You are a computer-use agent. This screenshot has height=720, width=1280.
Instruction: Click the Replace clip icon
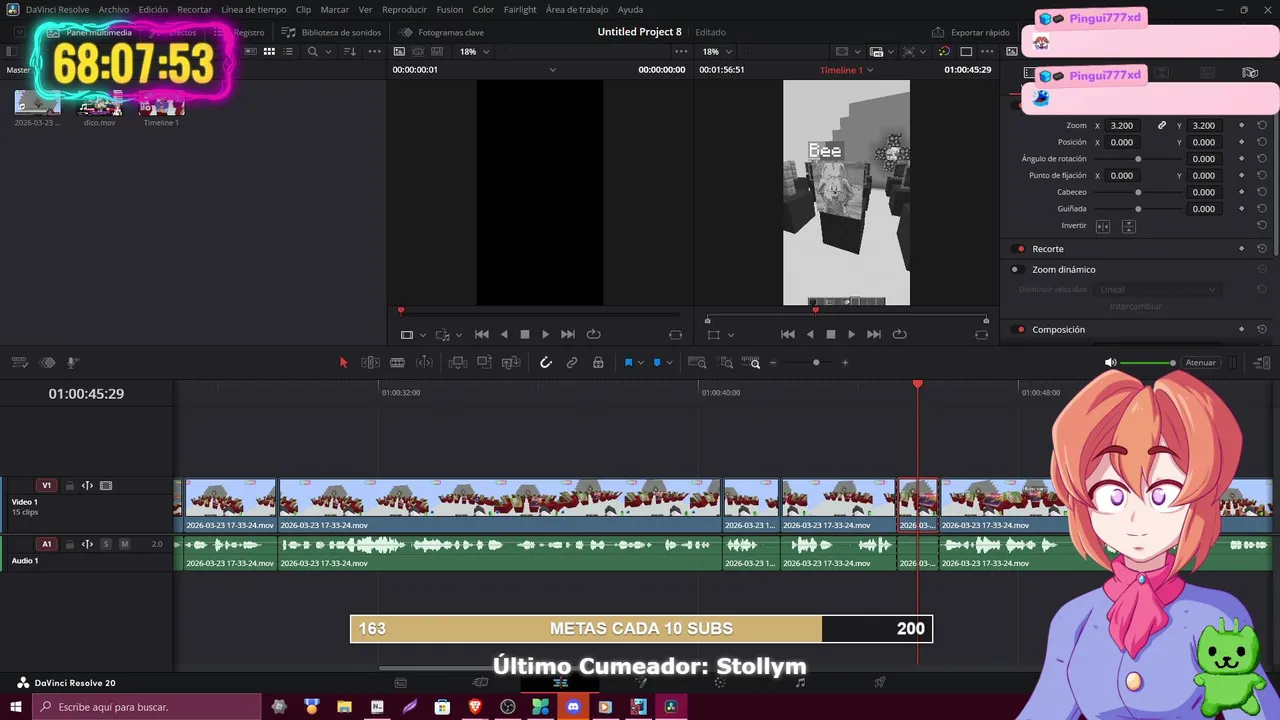[x=511, y=363]
